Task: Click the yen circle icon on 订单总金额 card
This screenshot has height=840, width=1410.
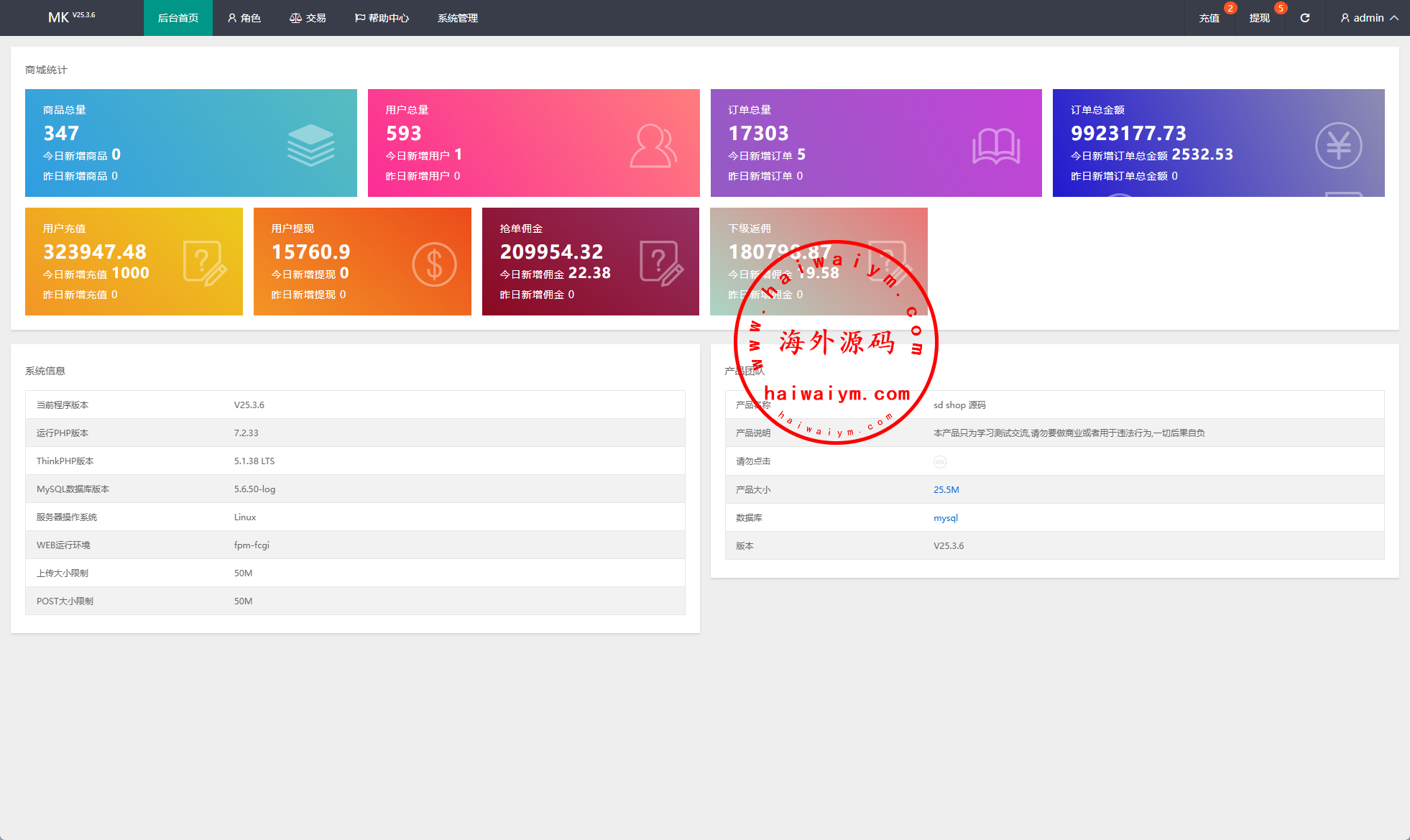Action: click(1338, 146)
